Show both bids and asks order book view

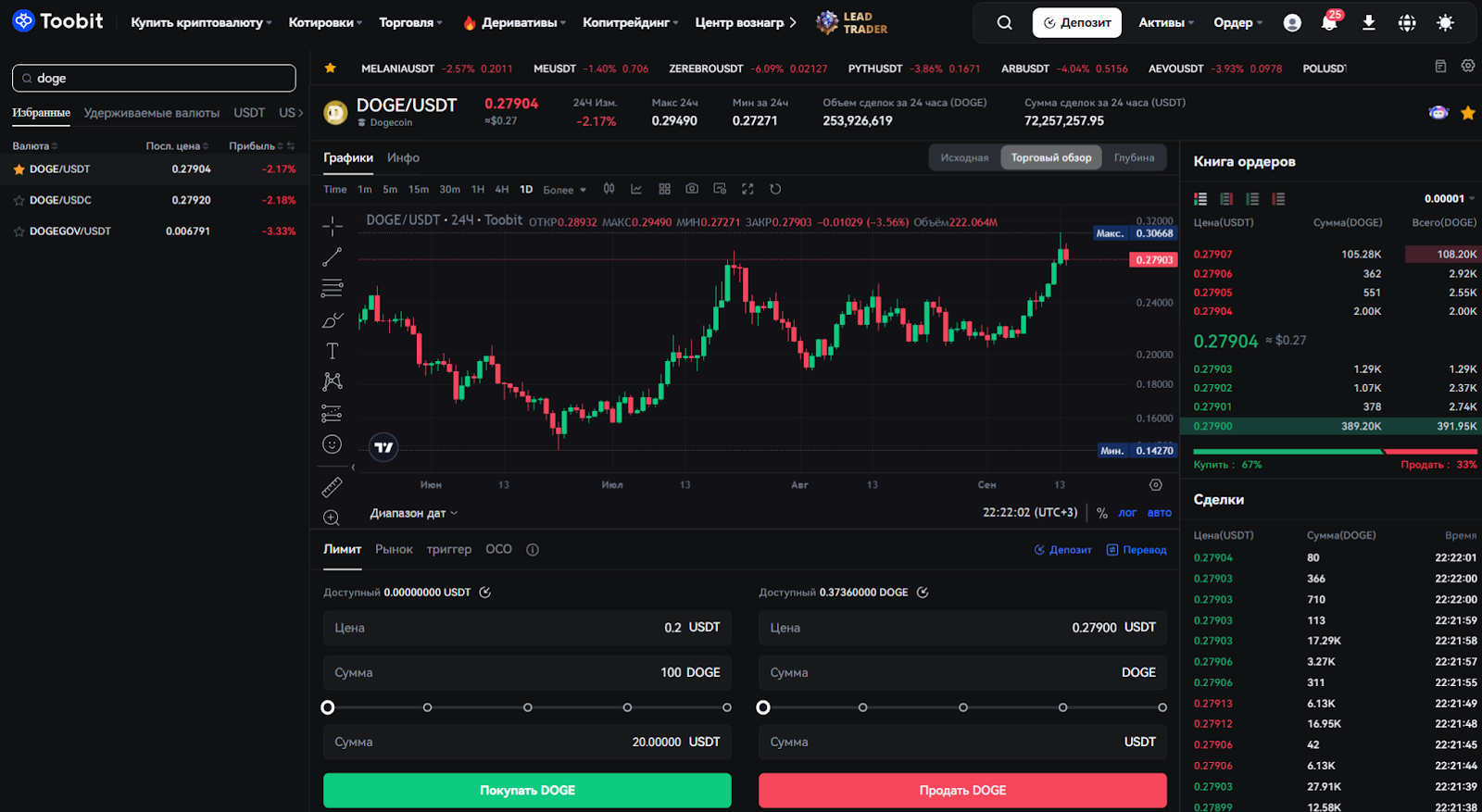click(x=1200, y=198)
